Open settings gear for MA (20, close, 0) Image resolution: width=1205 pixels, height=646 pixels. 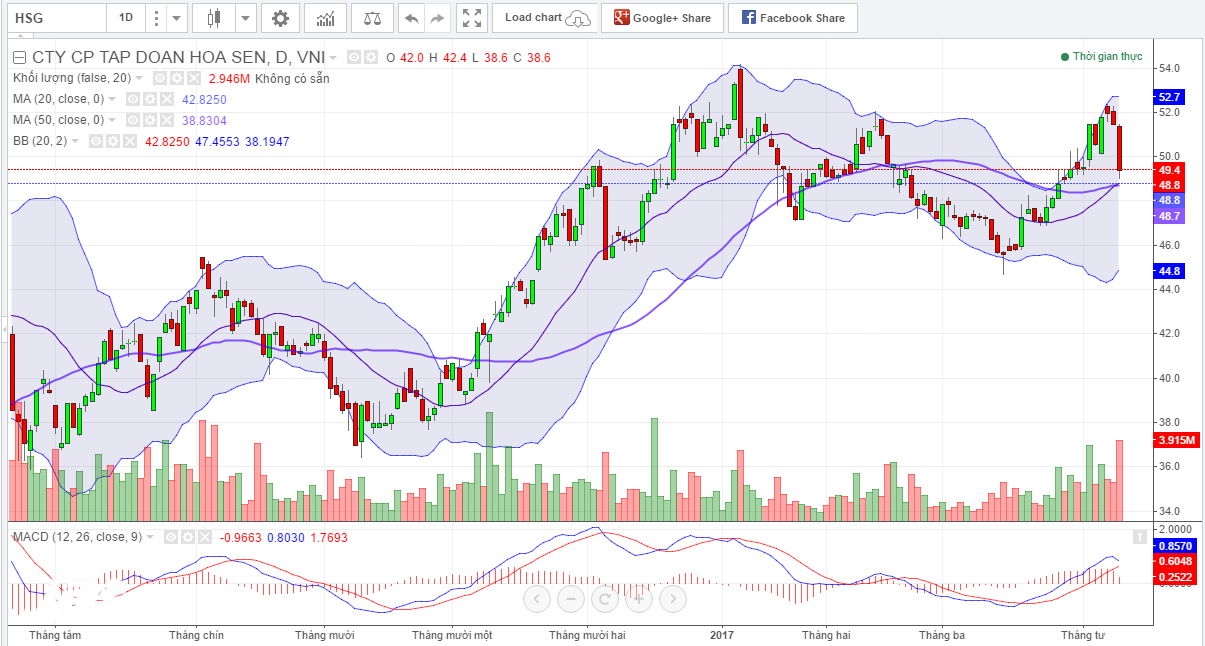coord(149,99)
